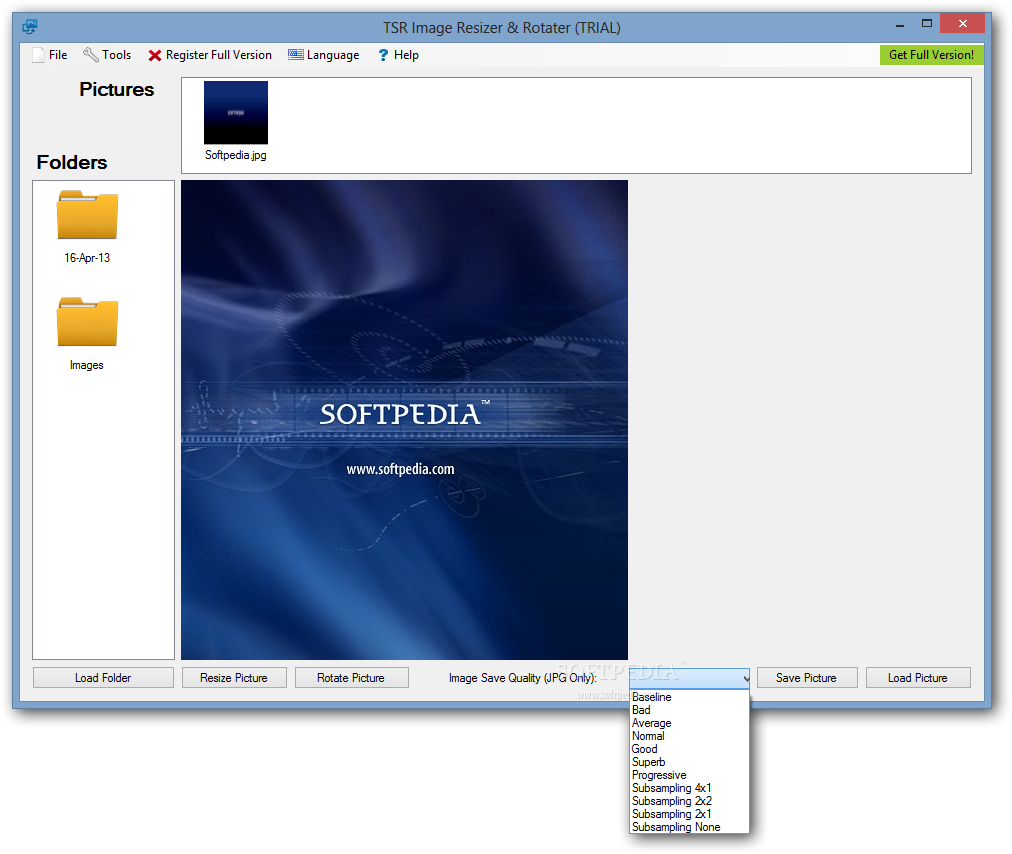This screenshot has width=1012, height=854.
Task: Click the Load Picture button
Action: pos(918,678)
